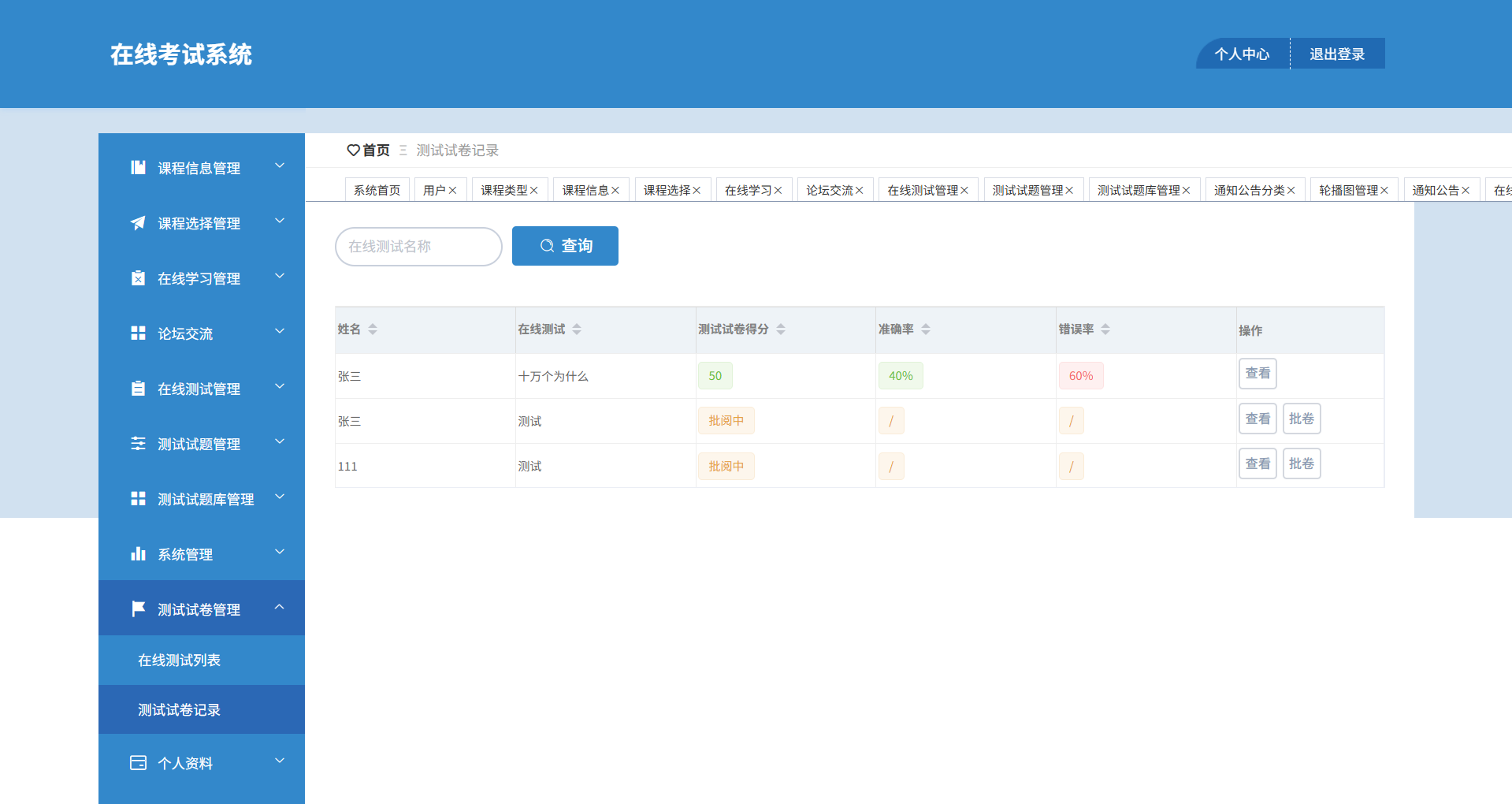Expand 个人资料 menu chevron
1512x804 pixels.
click(280, 761)
